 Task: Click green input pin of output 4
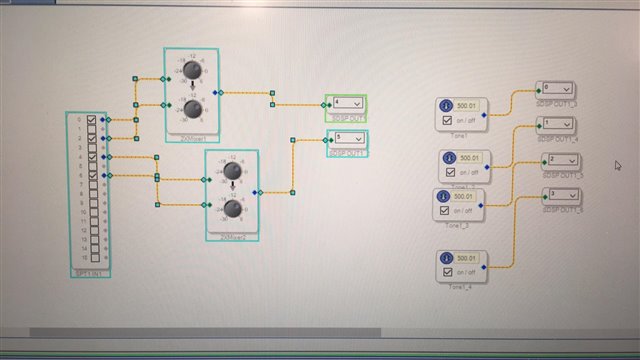tap(329, 105)
